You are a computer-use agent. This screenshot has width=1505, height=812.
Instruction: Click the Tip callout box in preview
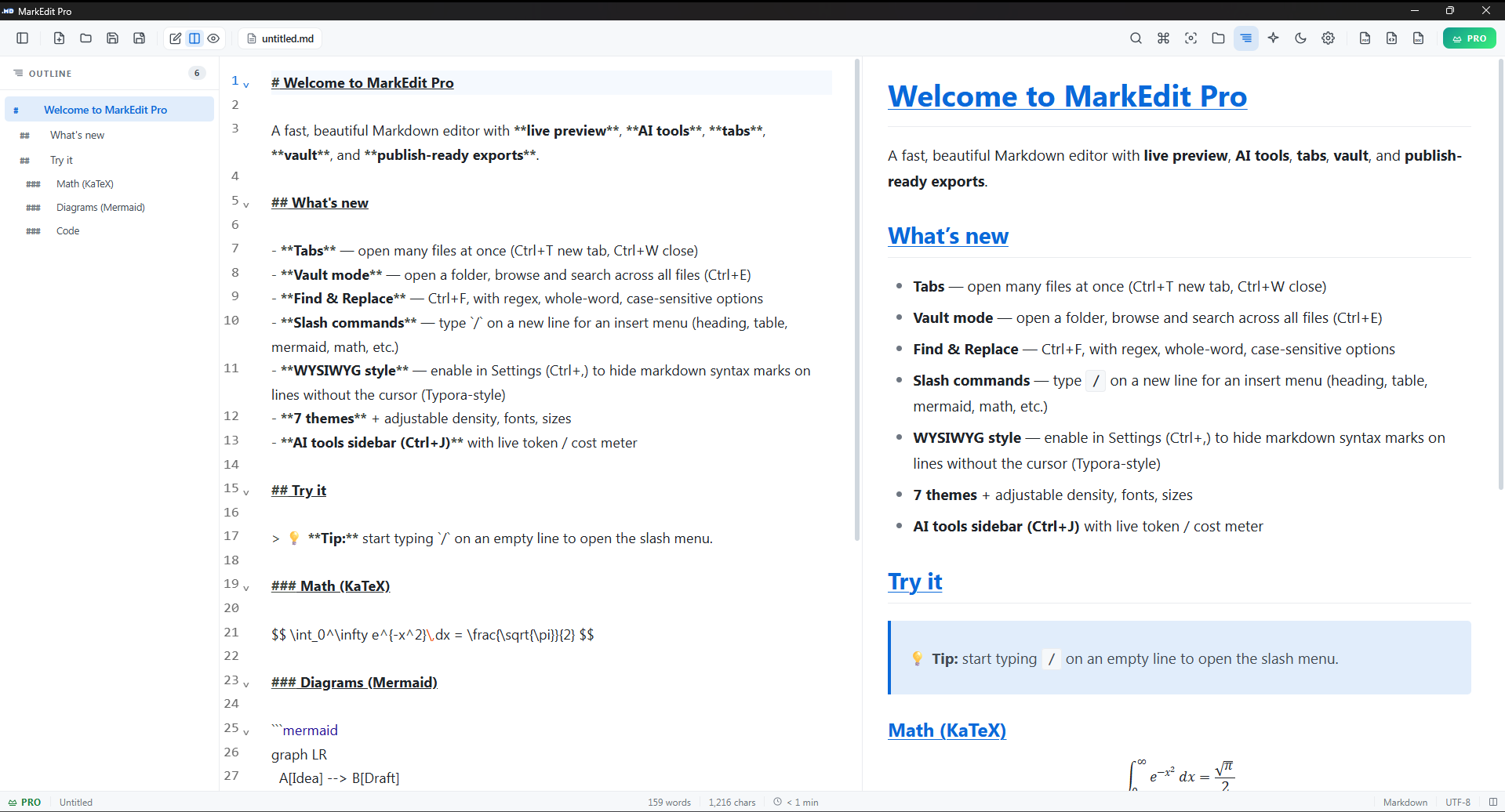(x=1180, y=658)
